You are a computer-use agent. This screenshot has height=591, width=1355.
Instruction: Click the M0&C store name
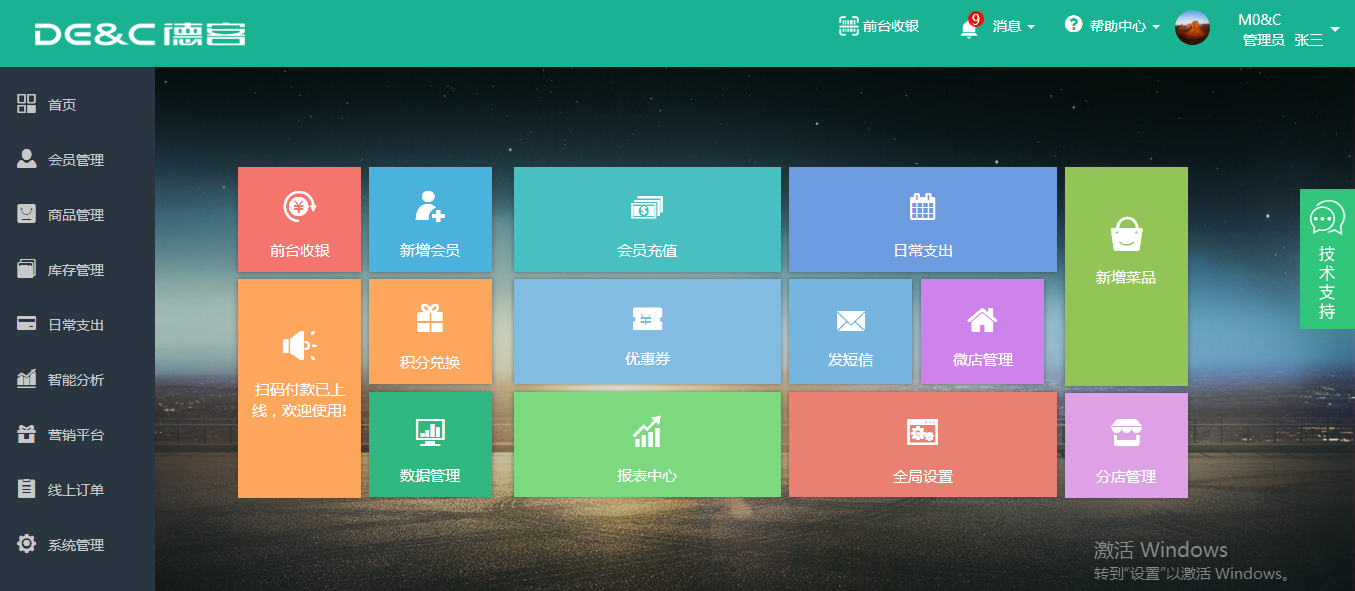pos(1260,19)
